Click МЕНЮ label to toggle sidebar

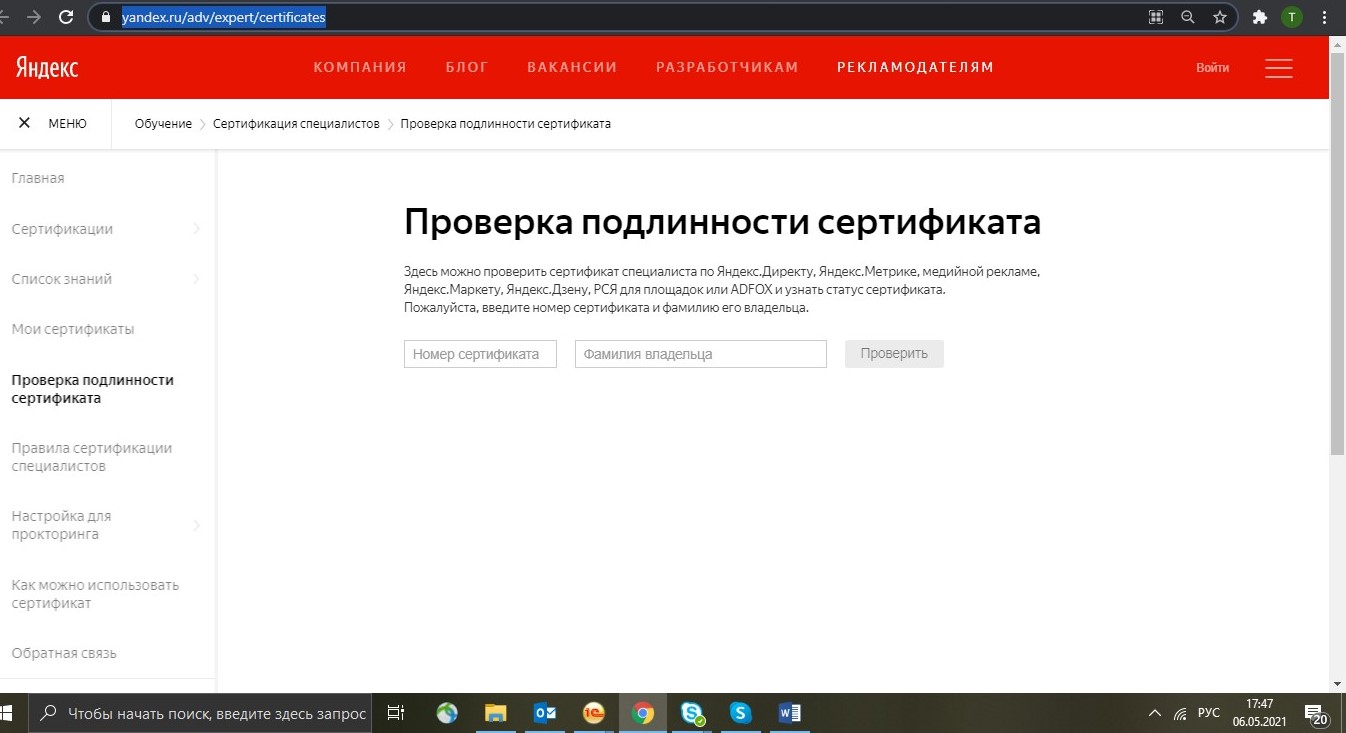[67, 124]
